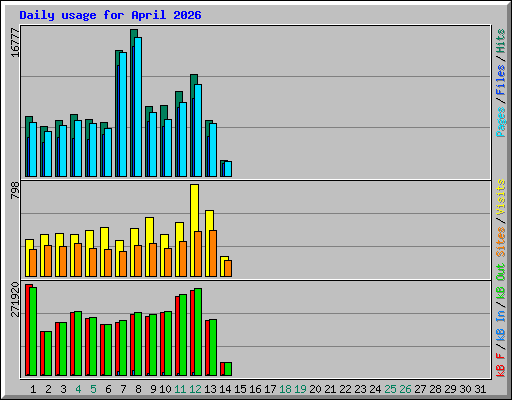
Task: Click the green kB Out bar for day 1
Action: (33, 331)
